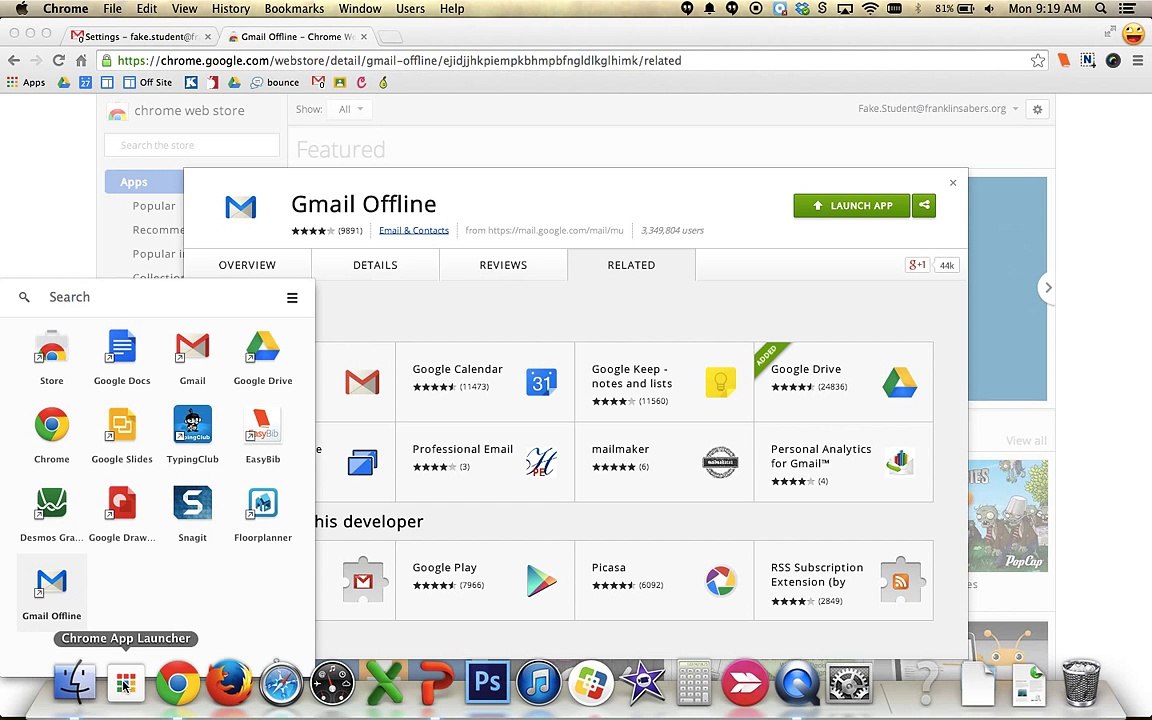The width and height of the screenshot is (1152, 720).
Task: Click the Google +1 button
Action: 918,265
